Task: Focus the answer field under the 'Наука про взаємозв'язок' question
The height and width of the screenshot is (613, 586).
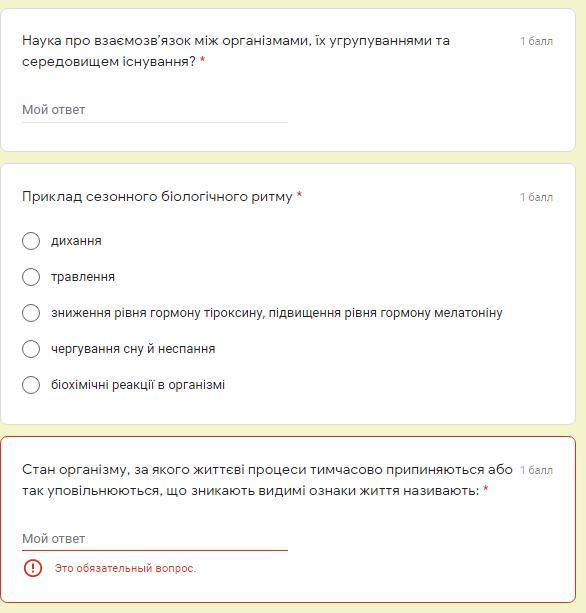Action: tap(155, 110)
